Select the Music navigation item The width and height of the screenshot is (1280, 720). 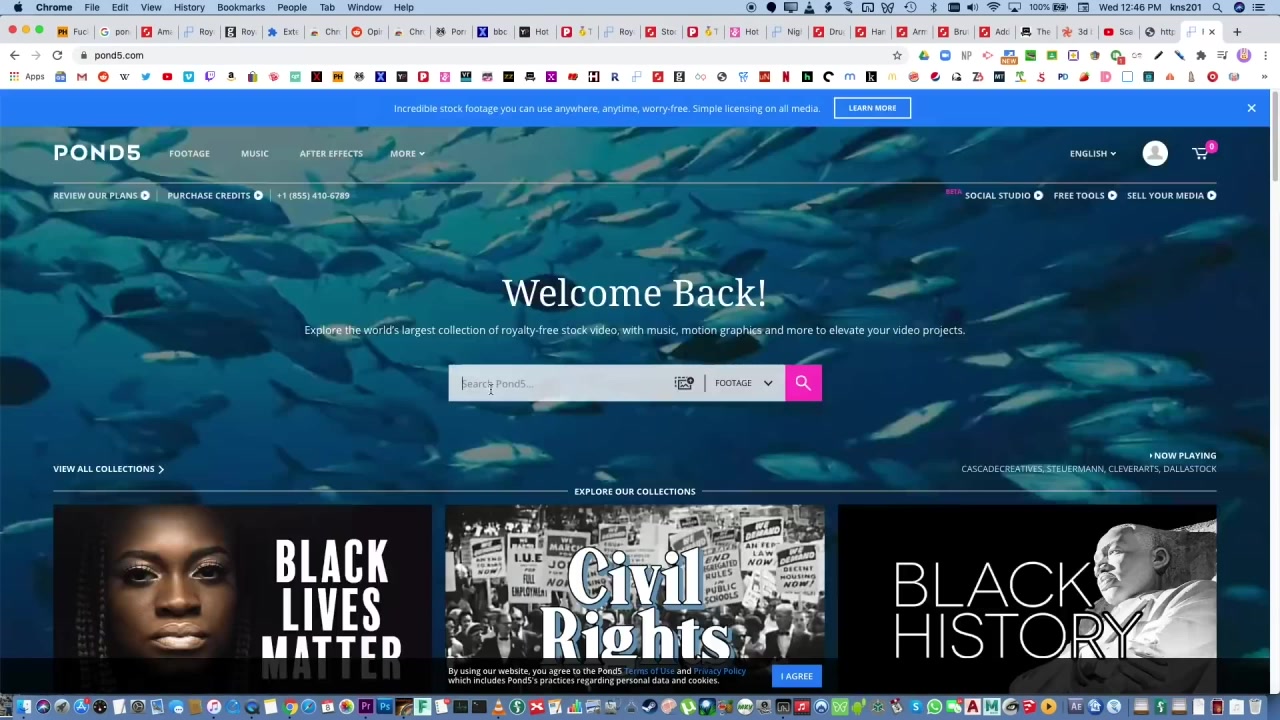click(254, 154)
